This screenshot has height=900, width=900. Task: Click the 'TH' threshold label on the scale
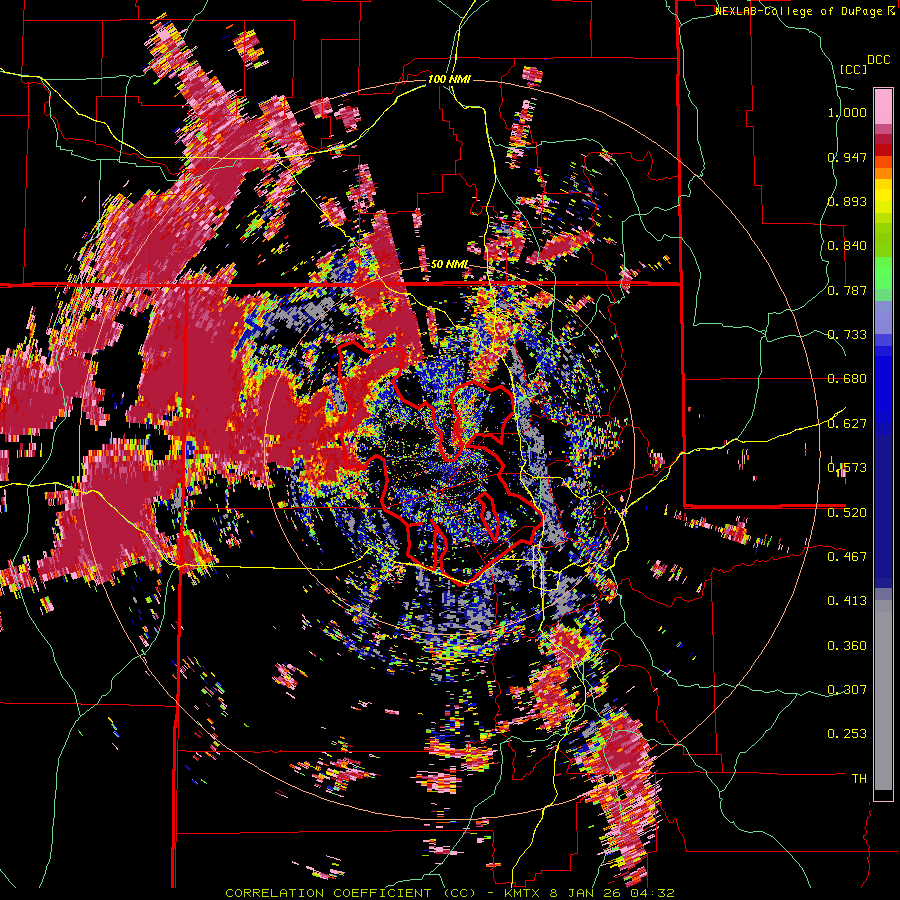pos(859,779)
